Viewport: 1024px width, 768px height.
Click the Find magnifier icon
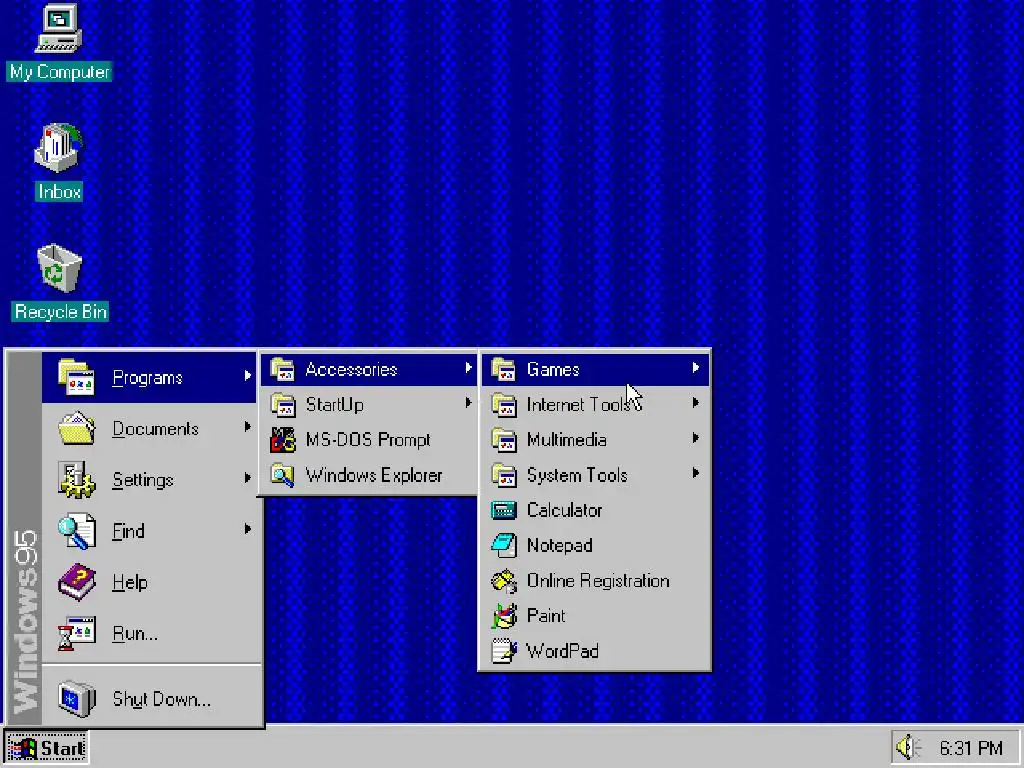[76, 531]
